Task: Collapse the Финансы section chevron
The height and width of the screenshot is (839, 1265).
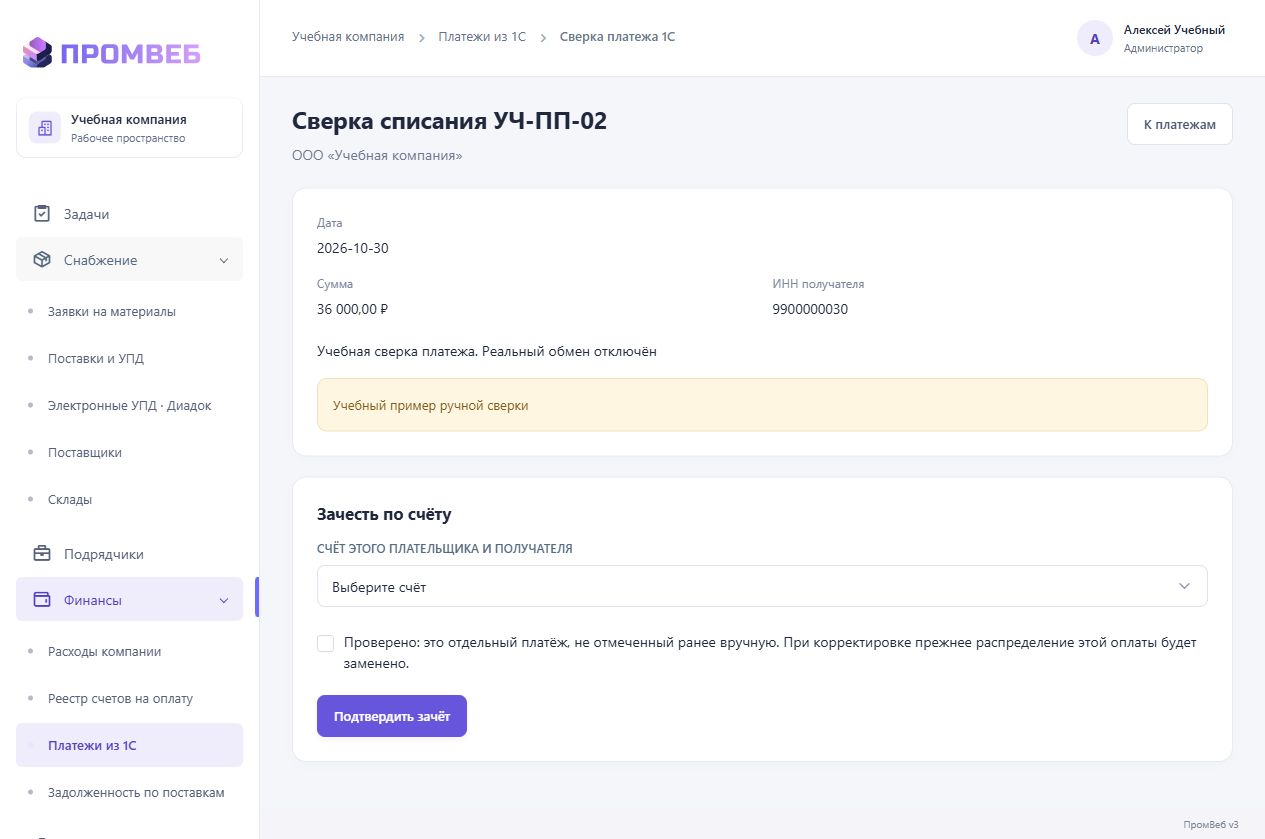Action: tap(223, 600)
